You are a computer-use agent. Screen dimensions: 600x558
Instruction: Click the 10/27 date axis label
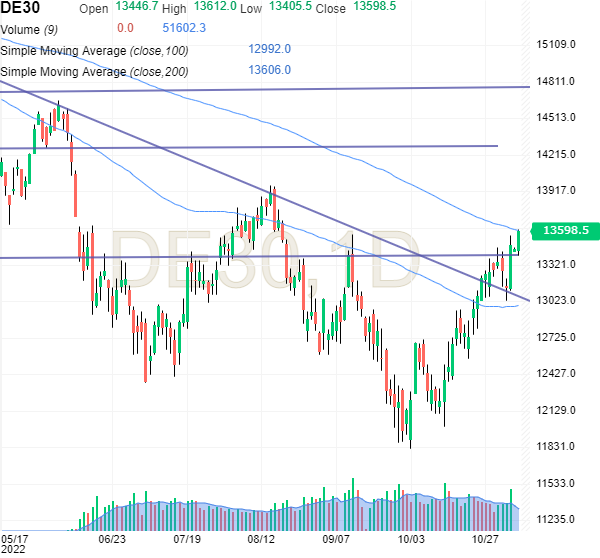tap(486, 536)
